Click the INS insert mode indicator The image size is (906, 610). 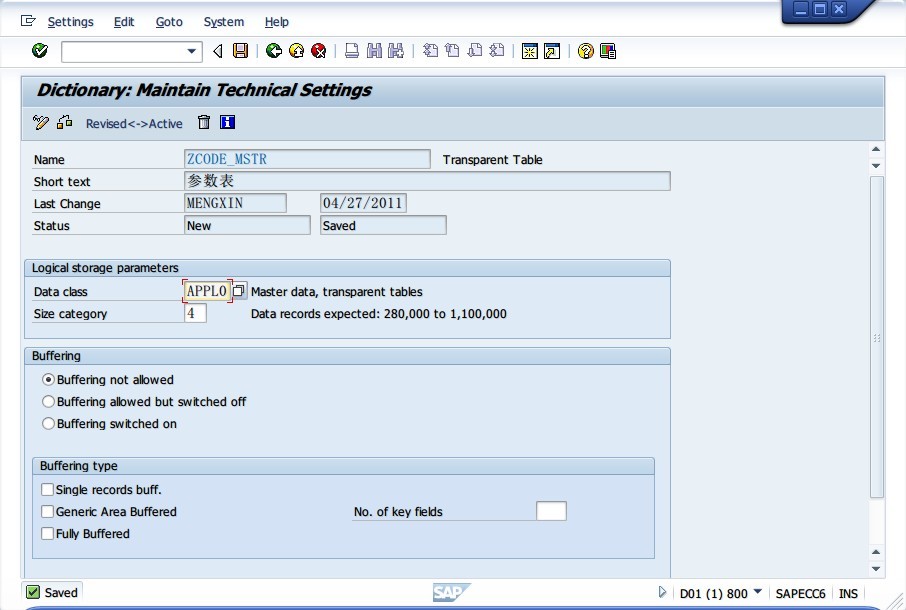848,594
